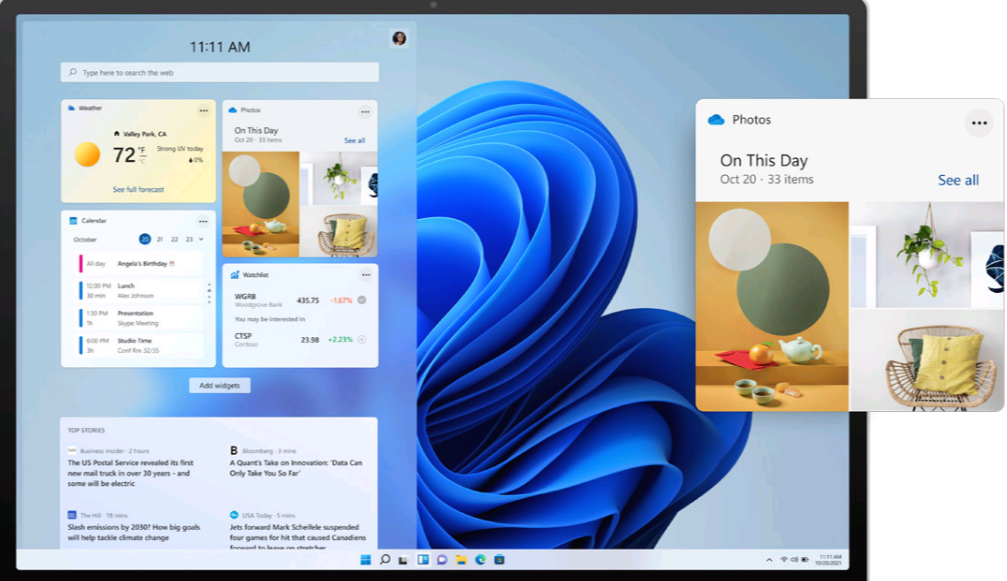Switch temperature unit to °C
Screen dimensions: 1007x581
coord(142,160)
